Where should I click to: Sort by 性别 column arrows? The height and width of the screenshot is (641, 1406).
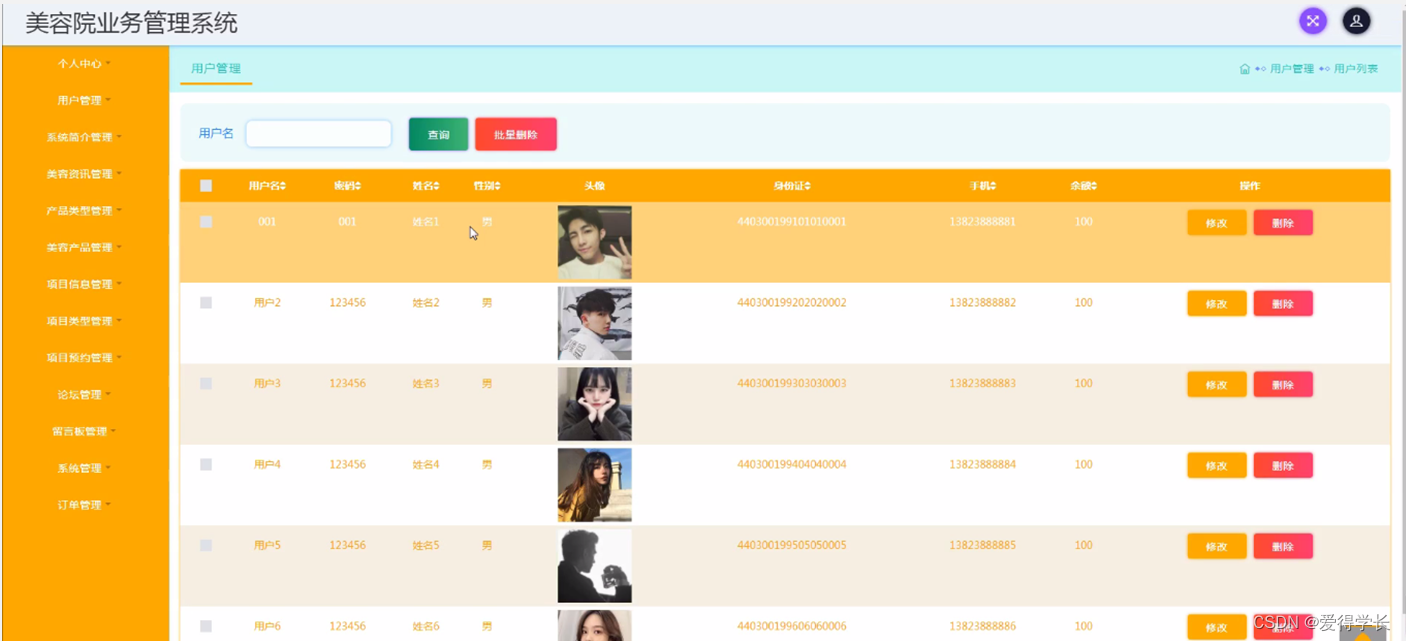[x=497, y=186]
